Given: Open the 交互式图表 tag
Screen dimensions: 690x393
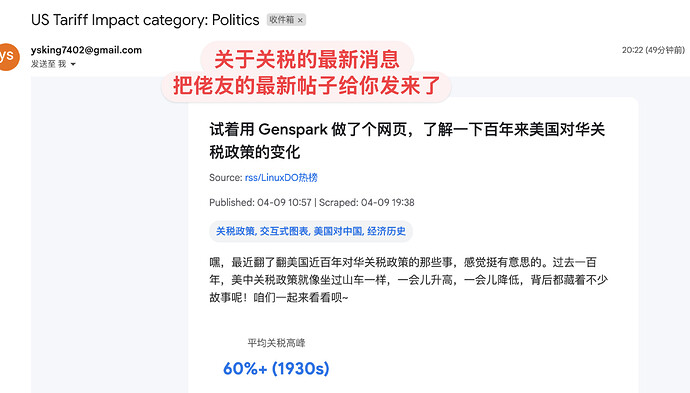Looking at the screenshot, I should click(x=284, y=231).
